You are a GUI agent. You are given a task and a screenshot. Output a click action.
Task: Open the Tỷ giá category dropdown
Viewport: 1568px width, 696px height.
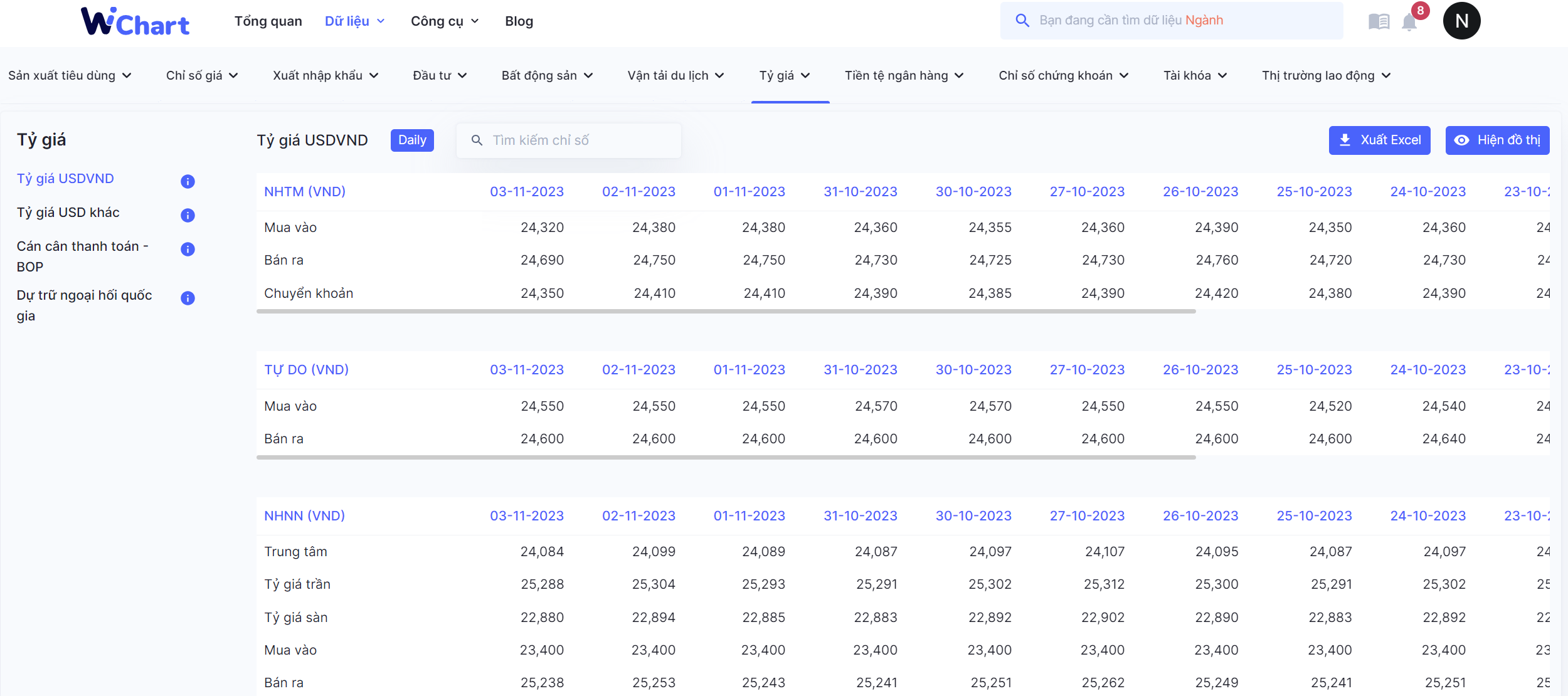(x=785, y=75)
